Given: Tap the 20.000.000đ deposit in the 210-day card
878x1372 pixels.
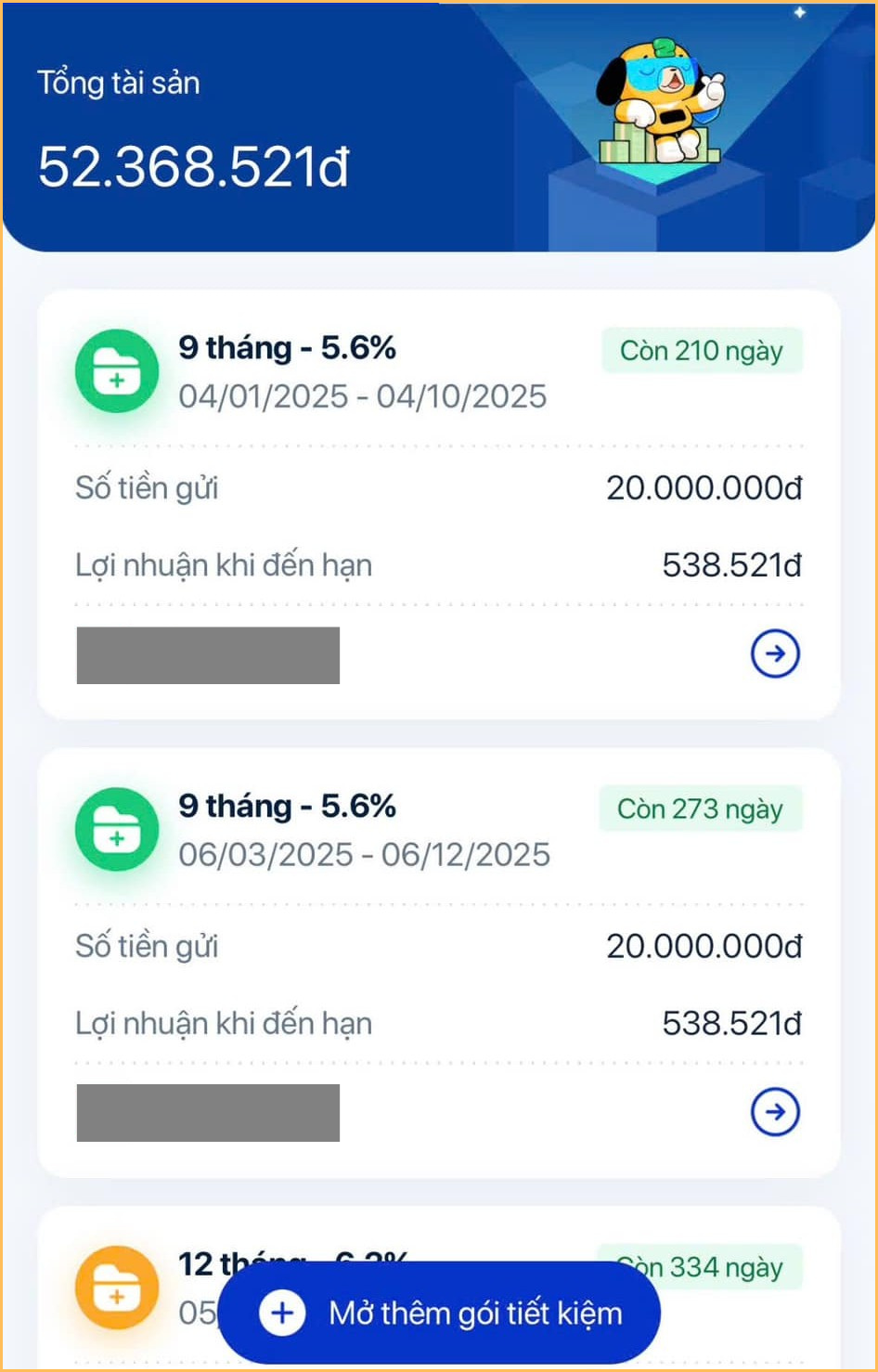Looking at the screenshot, I should tap(704, 488).
